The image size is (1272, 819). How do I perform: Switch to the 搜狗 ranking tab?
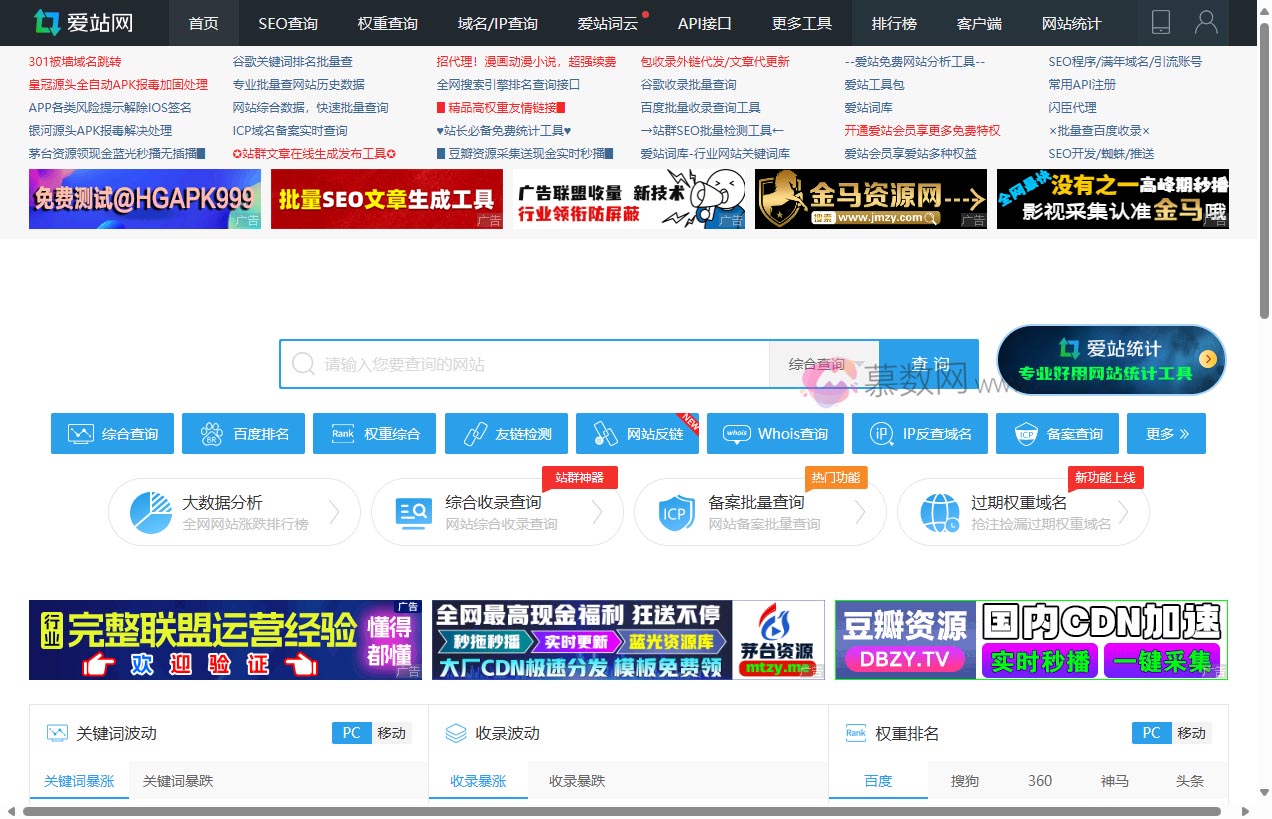coord(964,781)
